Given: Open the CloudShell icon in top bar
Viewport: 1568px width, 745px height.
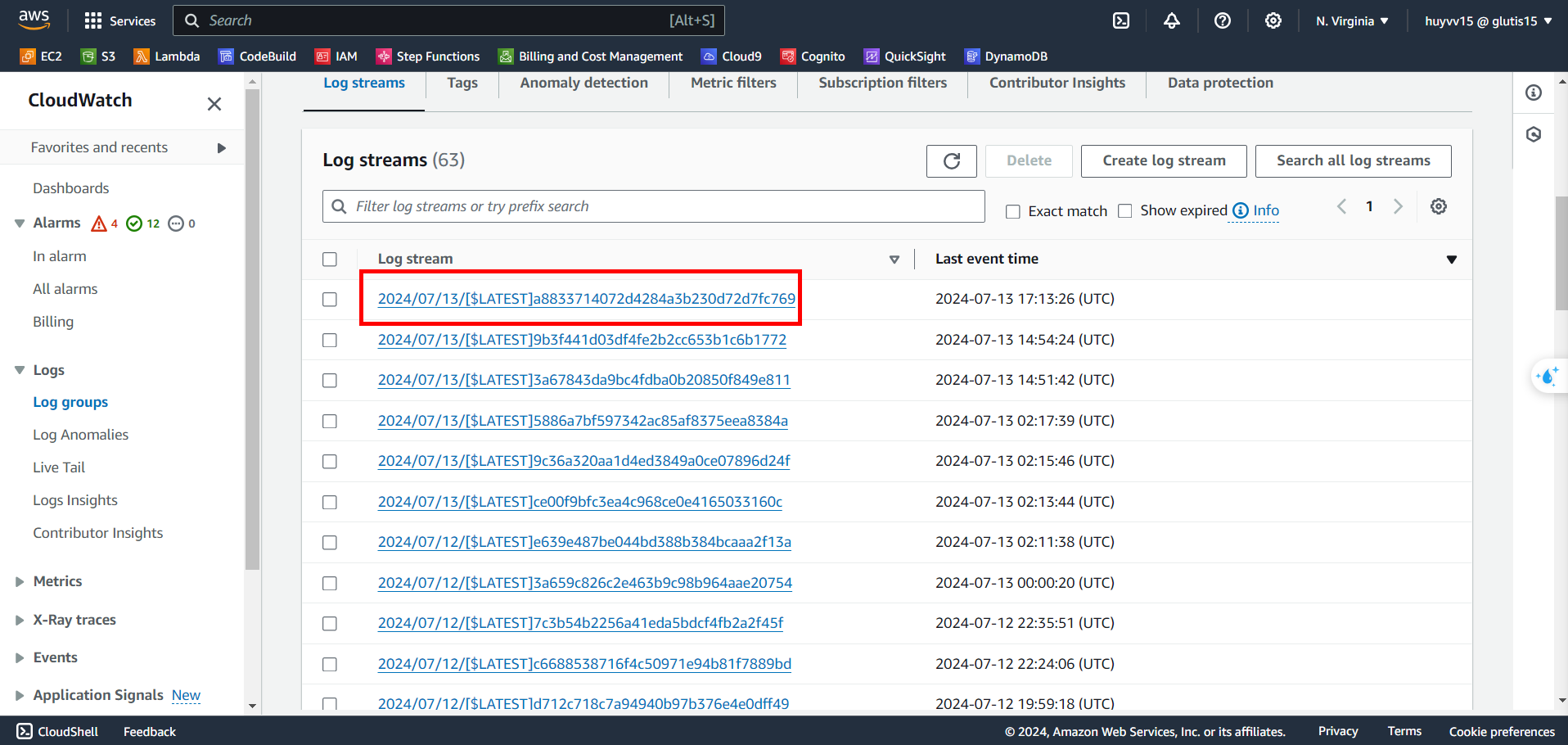Looking at the screenshot, I should (x=1121, y=20).
